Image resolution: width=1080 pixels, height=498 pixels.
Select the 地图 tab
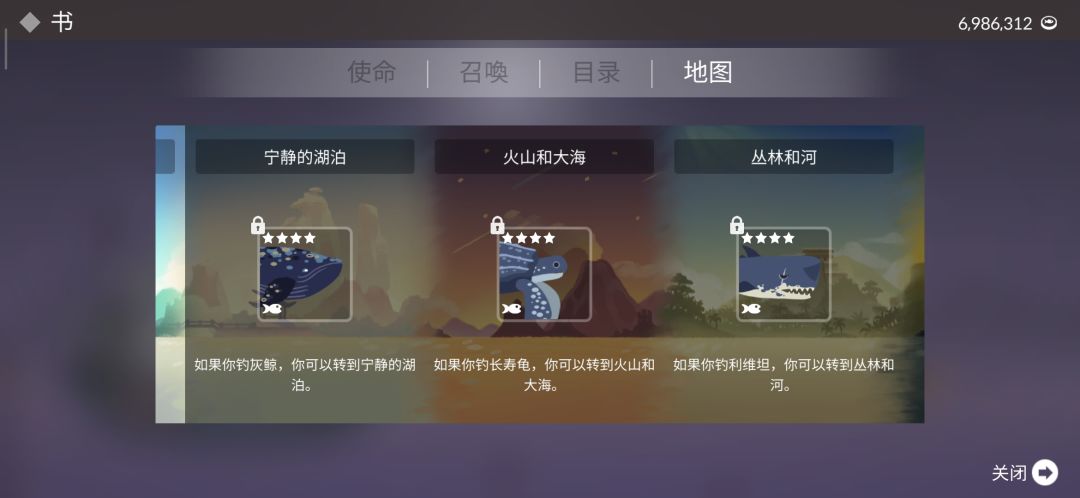[x=708, y=72]
